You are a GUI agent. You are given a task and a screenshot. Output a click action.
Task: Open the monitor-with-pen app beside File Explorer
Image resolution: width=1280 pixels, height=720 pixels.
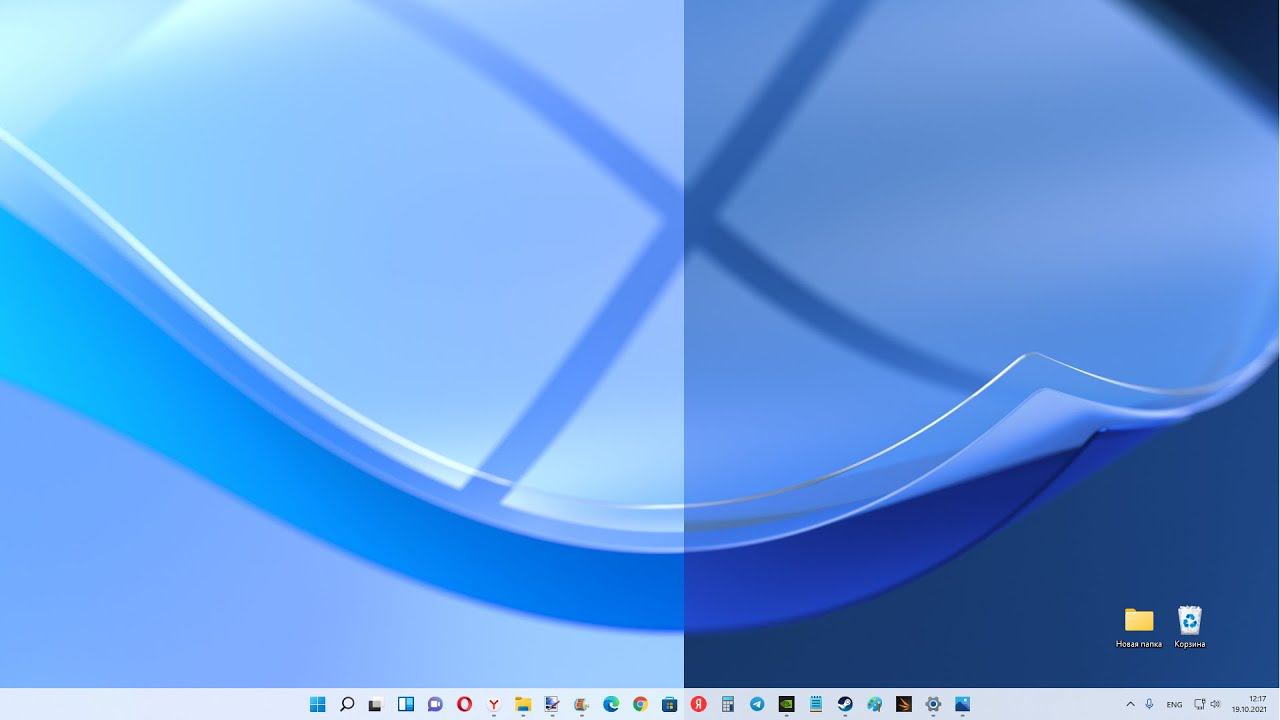pos(552,704)
